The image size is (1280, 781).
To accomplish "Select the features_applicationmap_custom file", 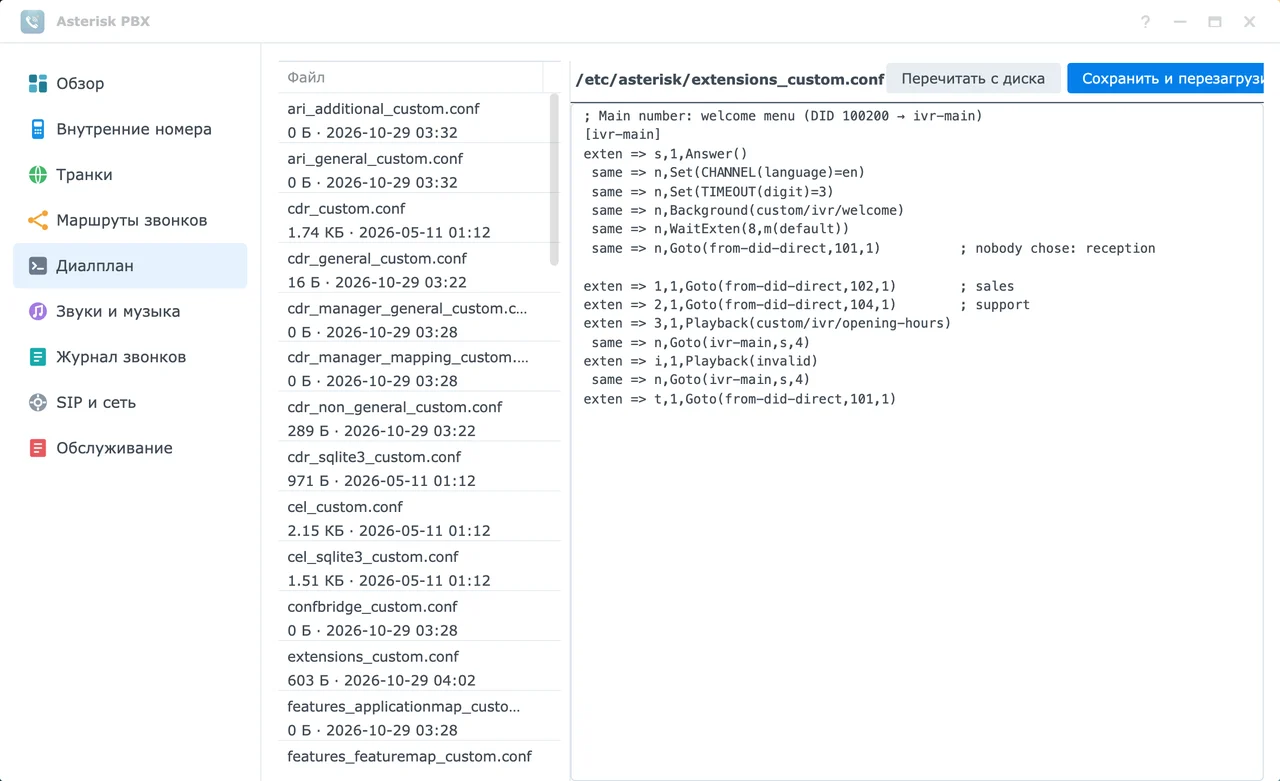I will pyautogui.click(x=418, y=717).
